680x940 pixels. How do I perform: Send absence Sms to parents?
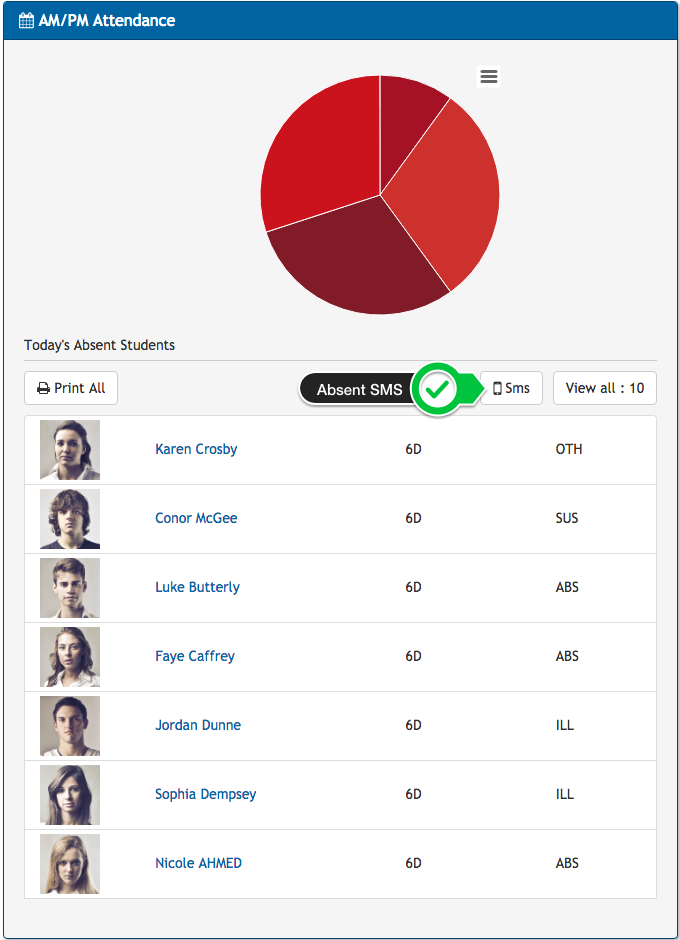click(511, 388)
